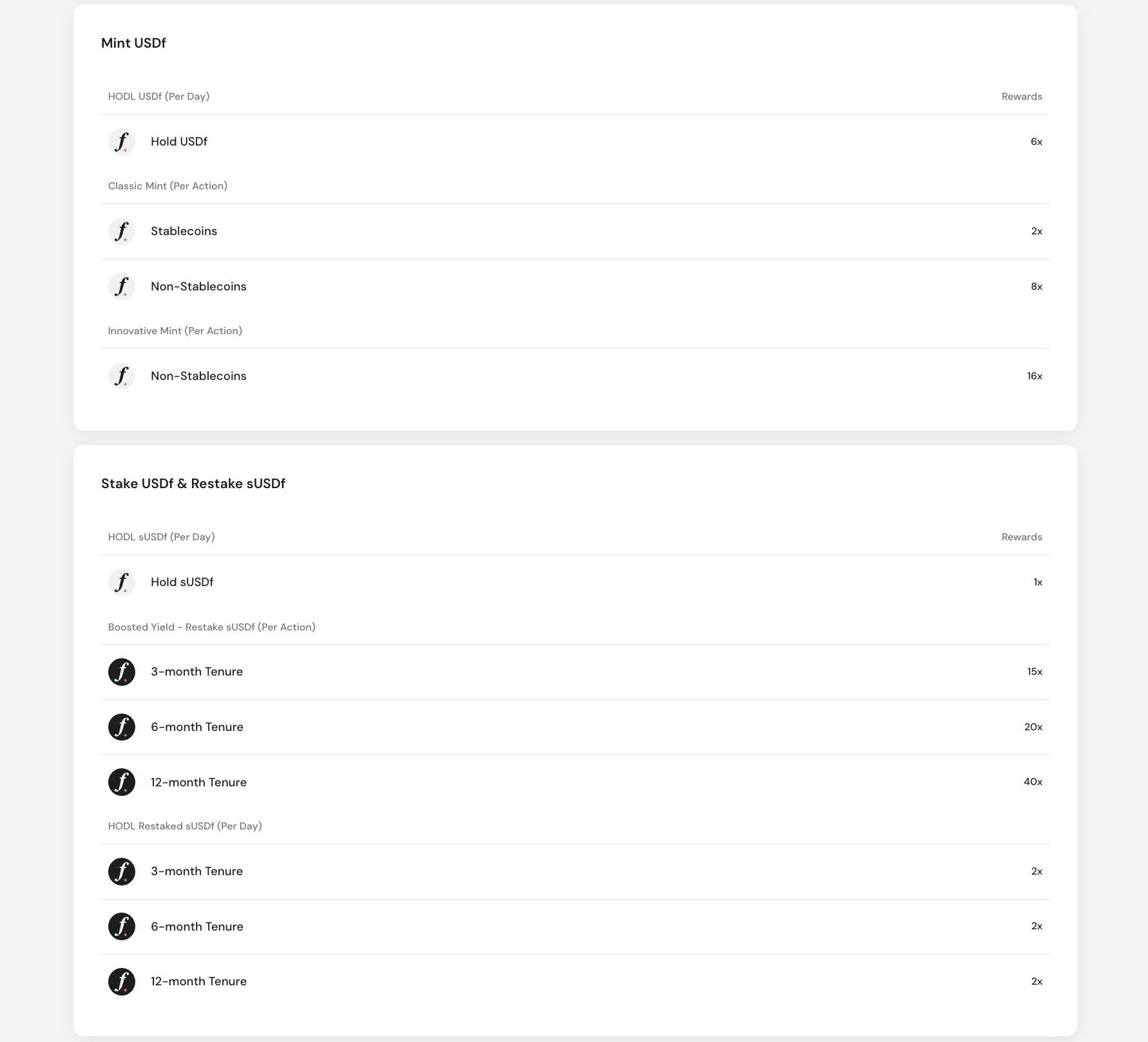Click the 16x reward for Innovative Mint

point(1035,376)
